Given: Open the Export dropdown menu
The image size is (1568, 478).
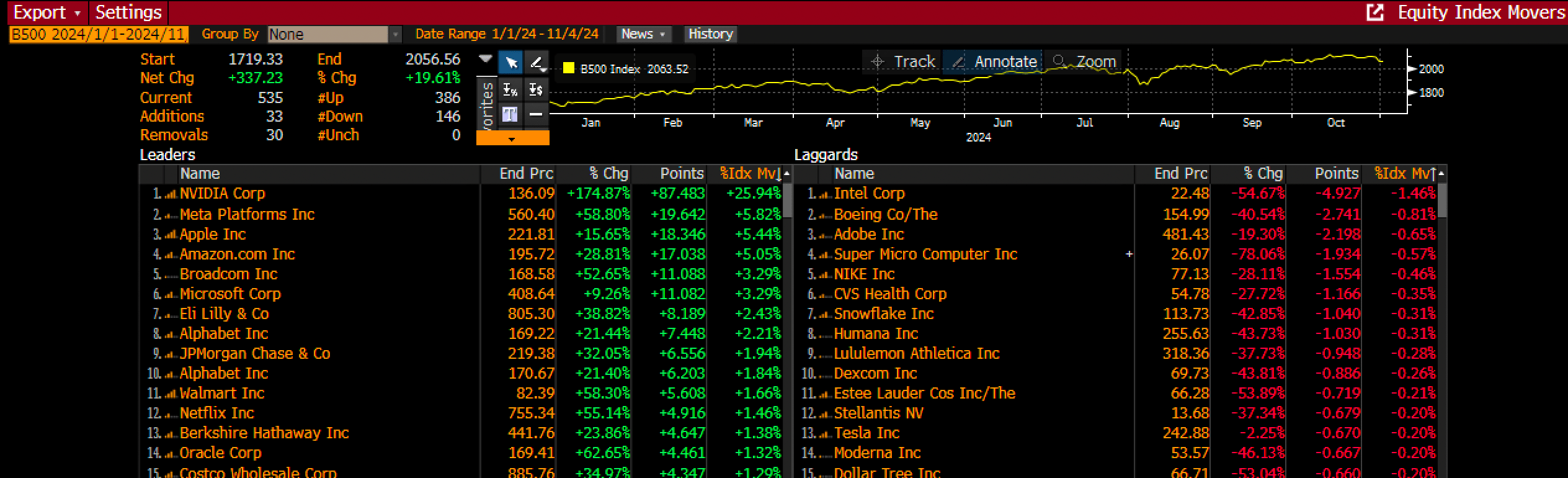Looking at the screenshot, I should tap(47, 12).
